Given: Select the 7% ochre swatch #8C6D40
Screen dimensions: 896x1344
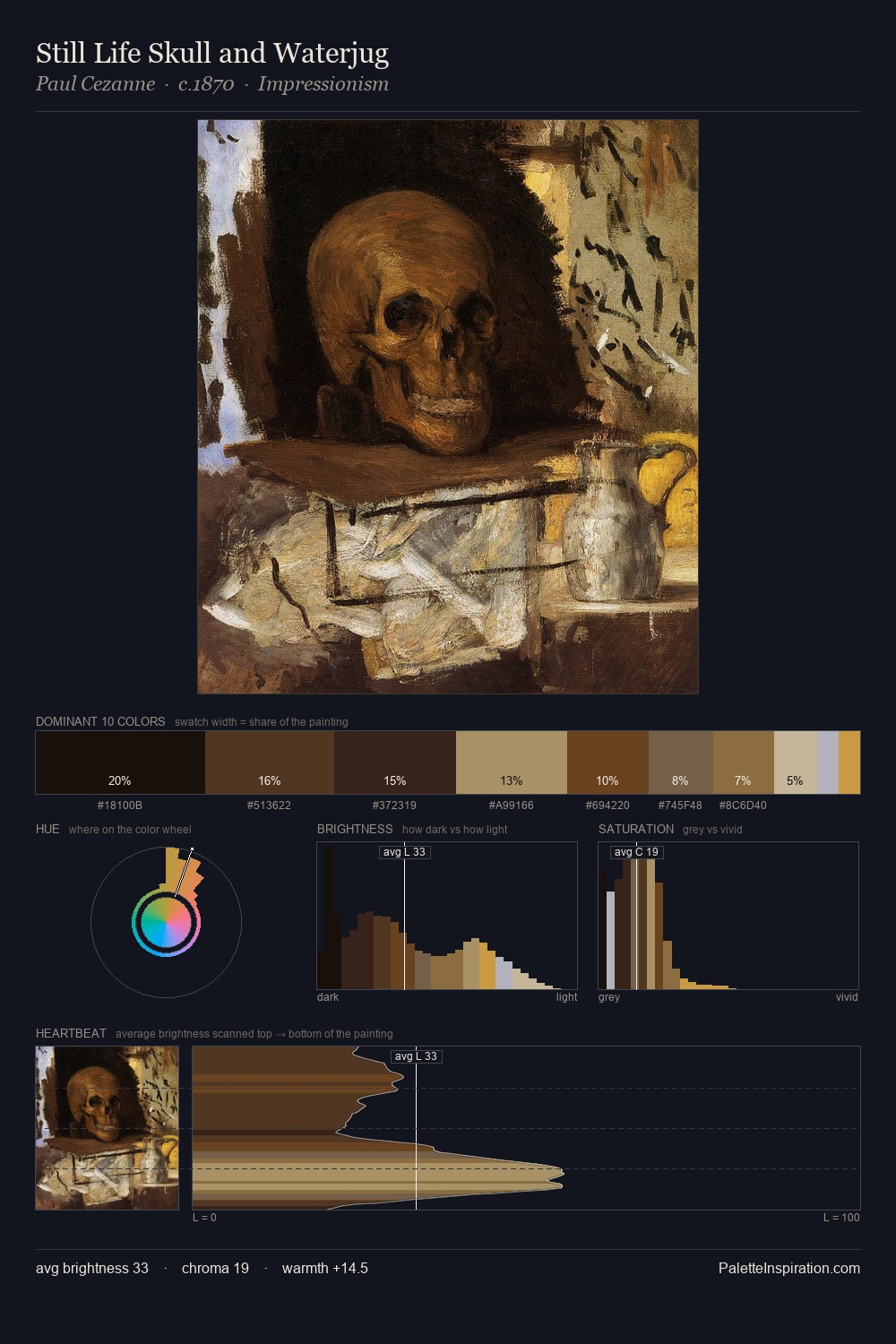Looking at the screenshot, I should pos(744,762).
